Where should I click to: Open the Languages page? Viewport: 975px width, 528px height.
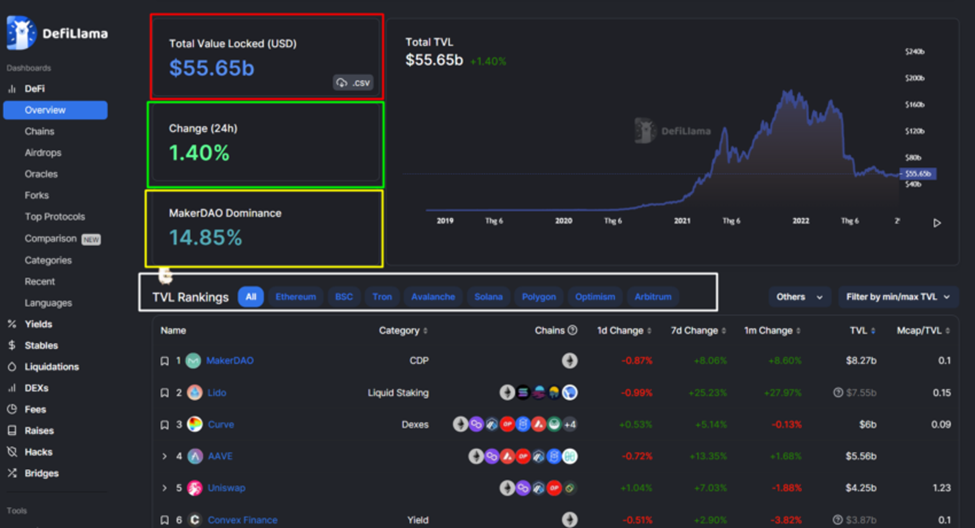[48, 303]
